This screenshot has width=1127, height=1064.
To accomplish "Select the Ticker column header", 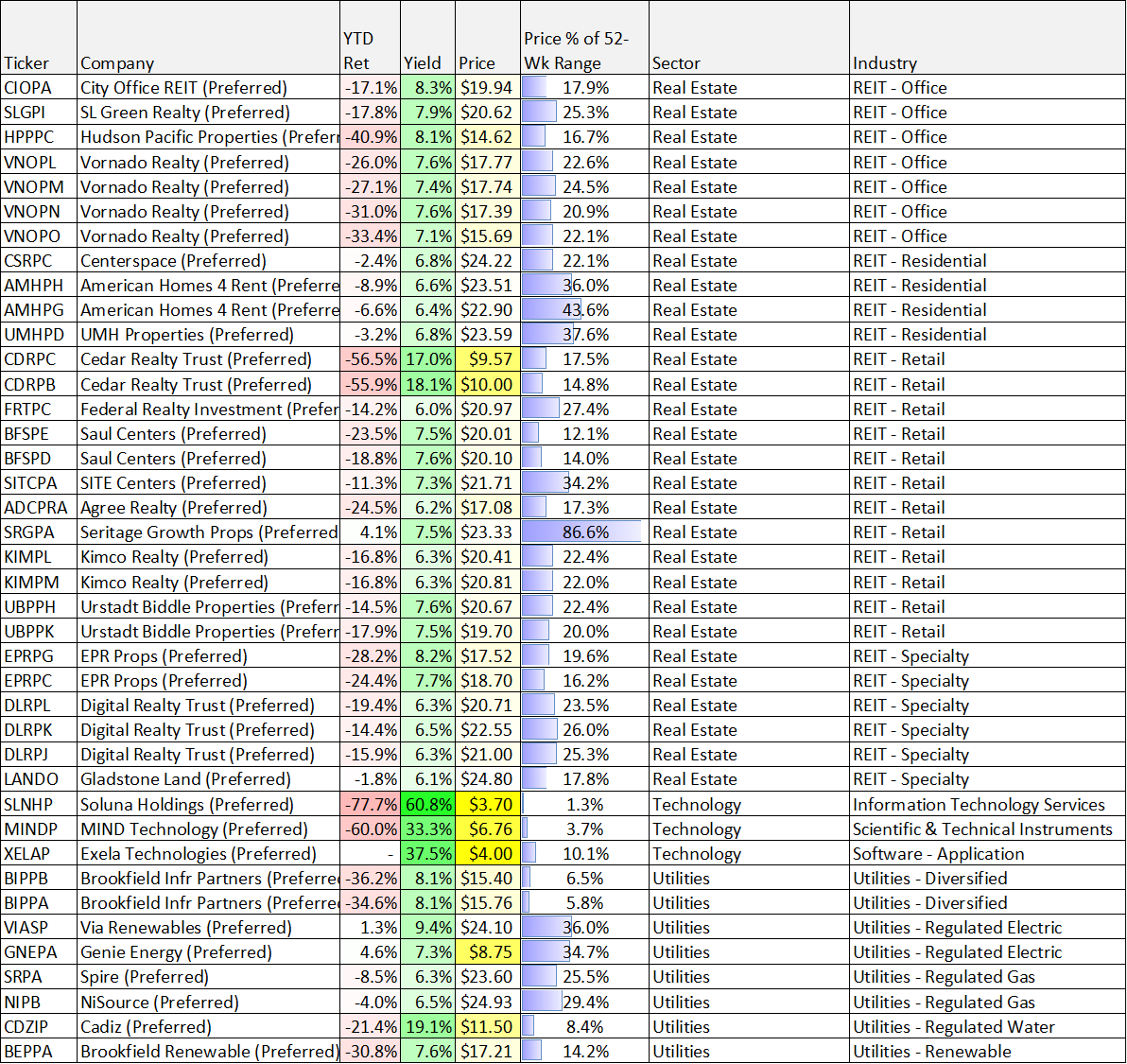I will coord(39,38).
